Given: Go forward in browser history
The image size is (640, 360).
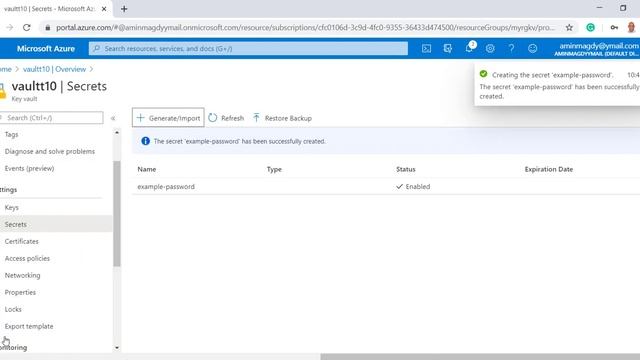Looking at the screenshot, I should click(x=9, y=27).
